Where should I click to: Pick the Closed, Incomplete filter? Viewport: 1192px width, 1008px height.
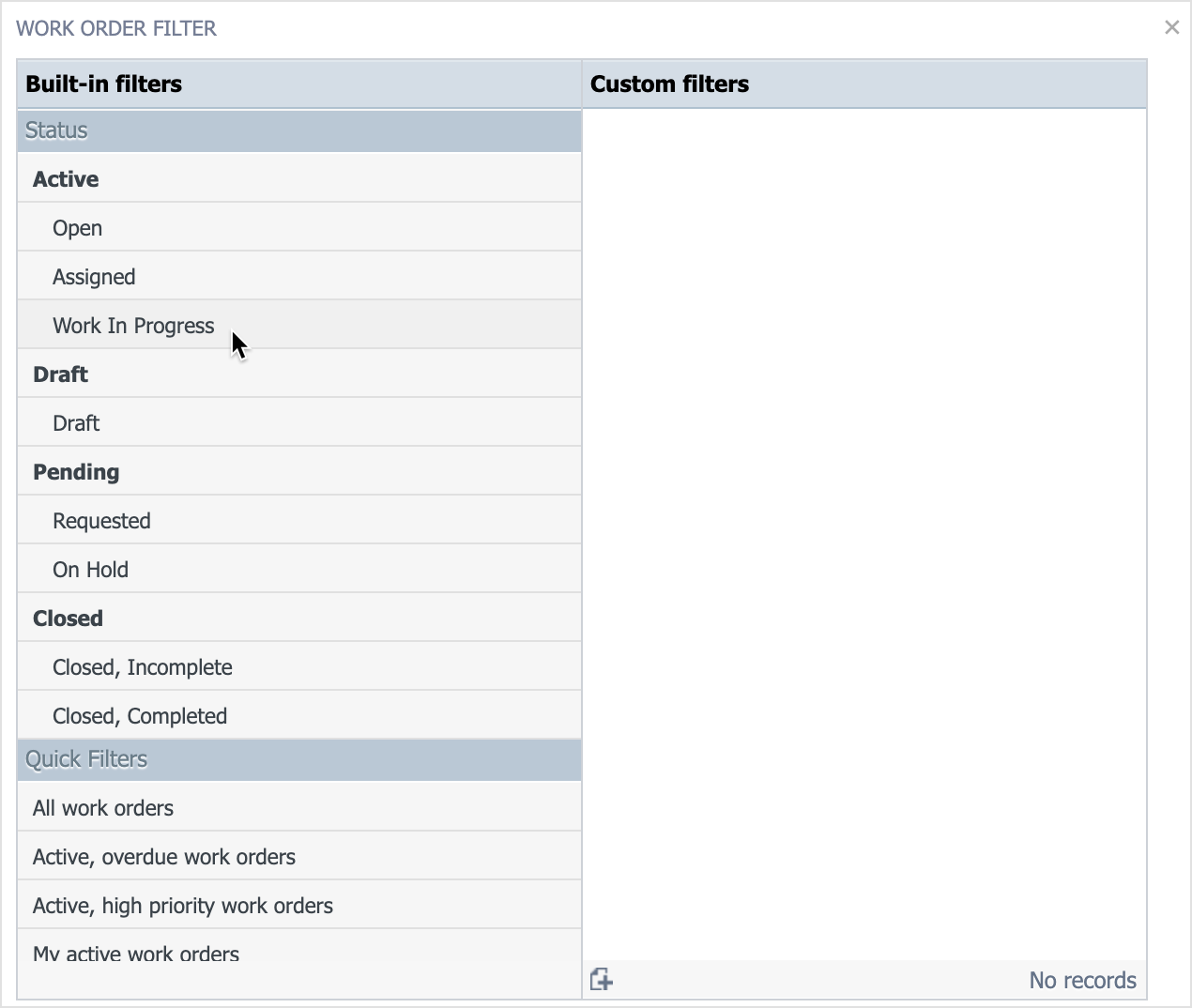pos(299,666)
